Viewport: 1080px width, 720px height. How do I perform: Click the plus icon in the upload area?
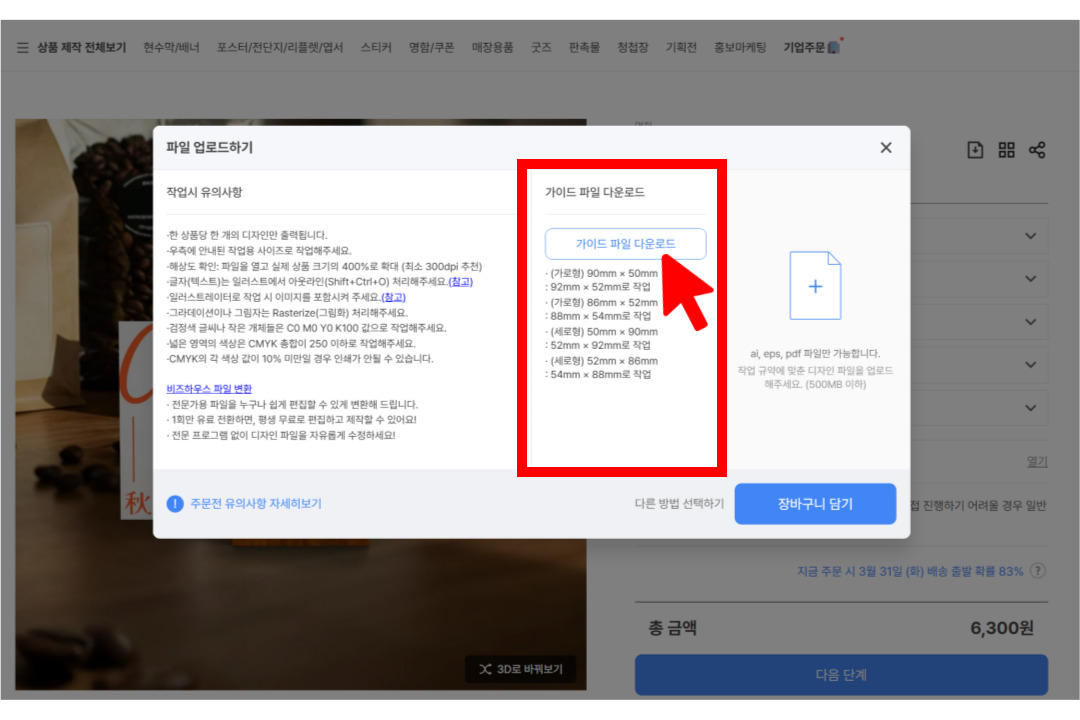[x=815, y=285]
